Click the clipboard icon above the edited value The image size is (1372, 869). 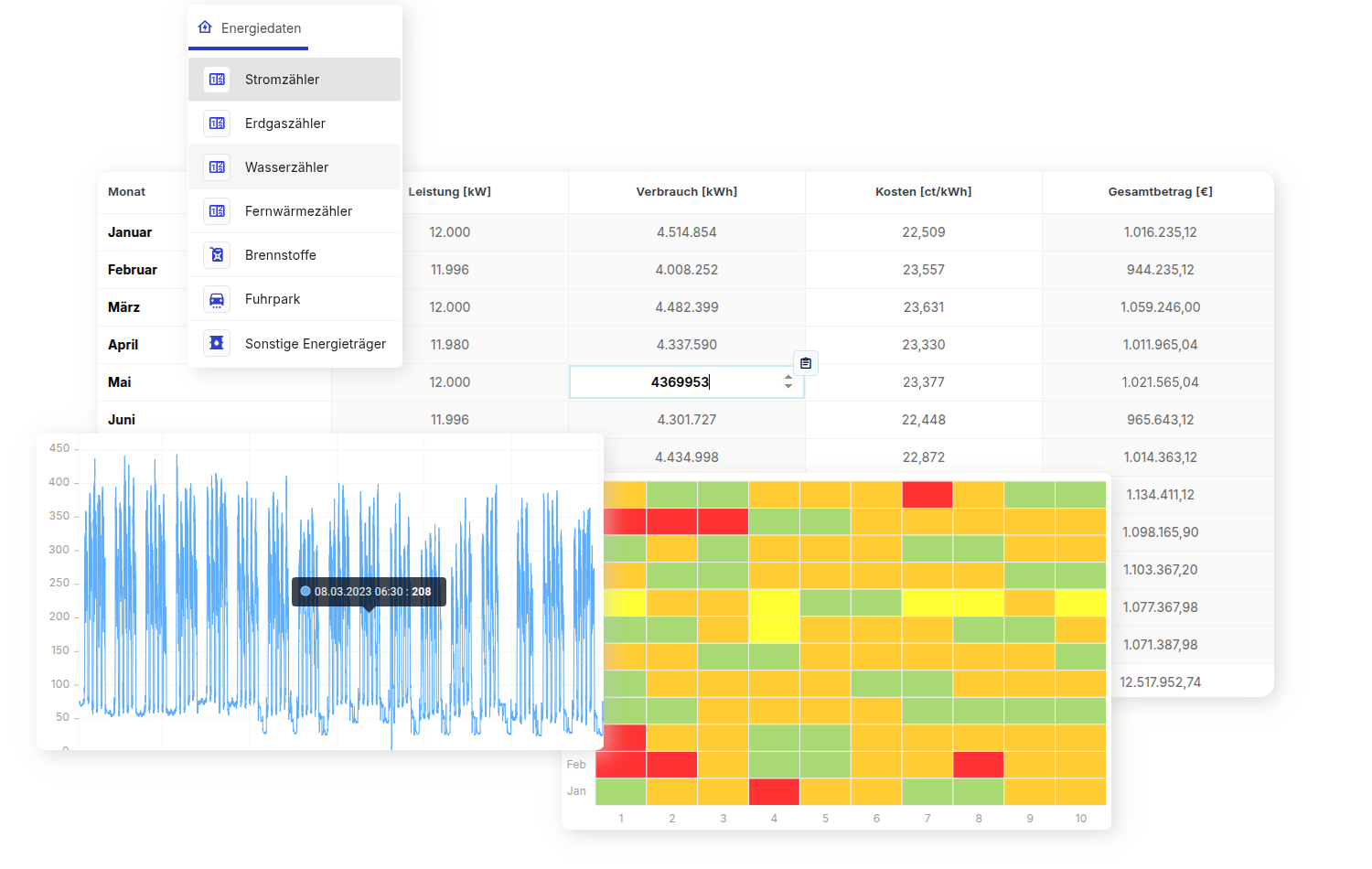pyautogui.click(x=805, y=362)
